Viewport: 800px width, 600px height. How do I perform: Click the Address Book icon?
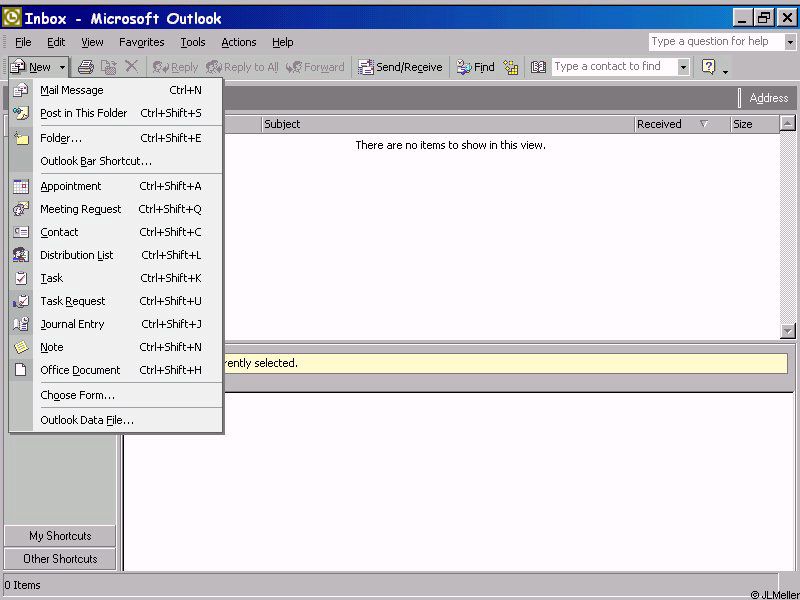[539, 67]
